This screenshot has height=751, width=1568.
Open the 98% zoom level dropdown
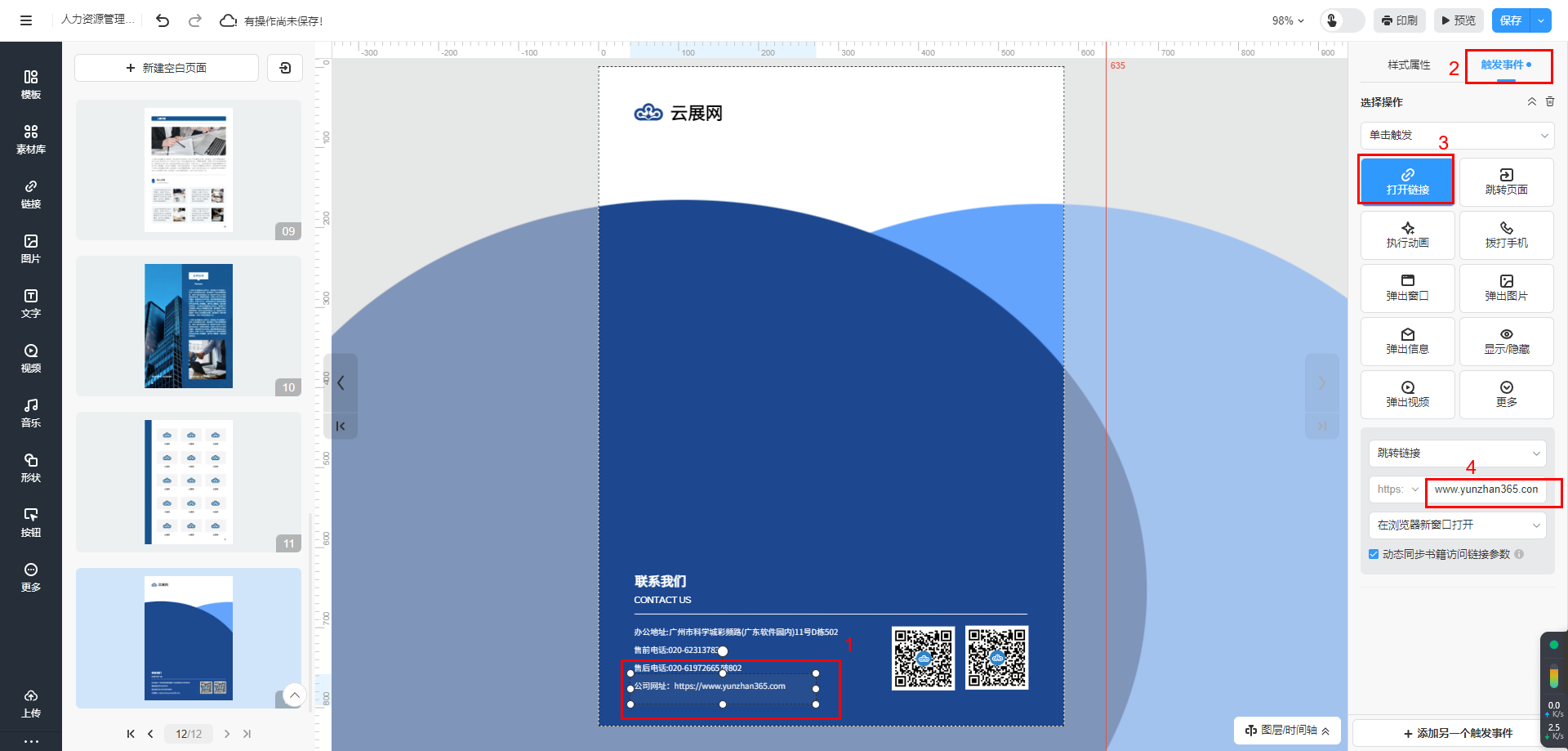1287,20
